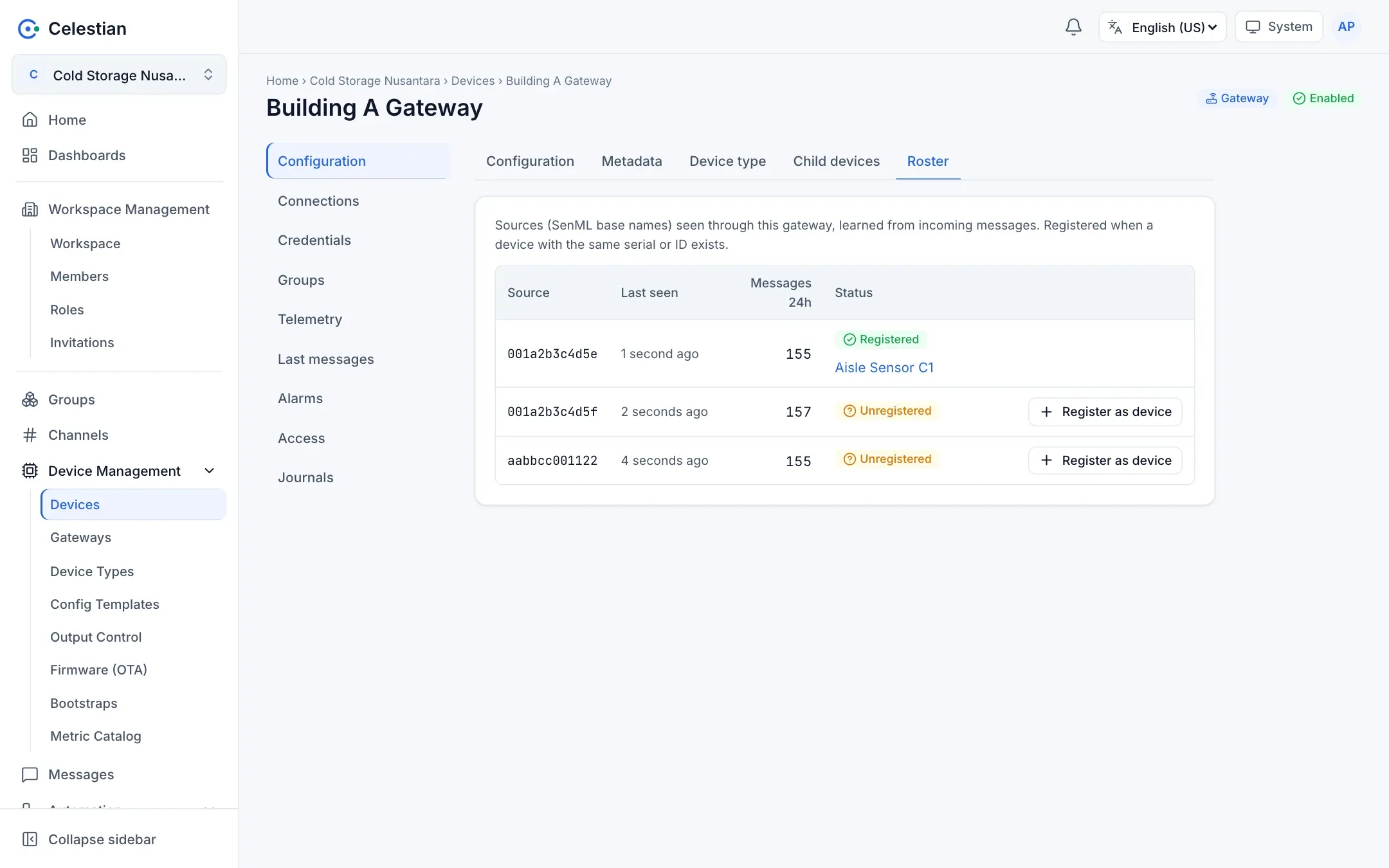The image size is (1389, 868).
Task: Open Last messages in the device menu
Action: pyautogui.click(x=358, y=359)
